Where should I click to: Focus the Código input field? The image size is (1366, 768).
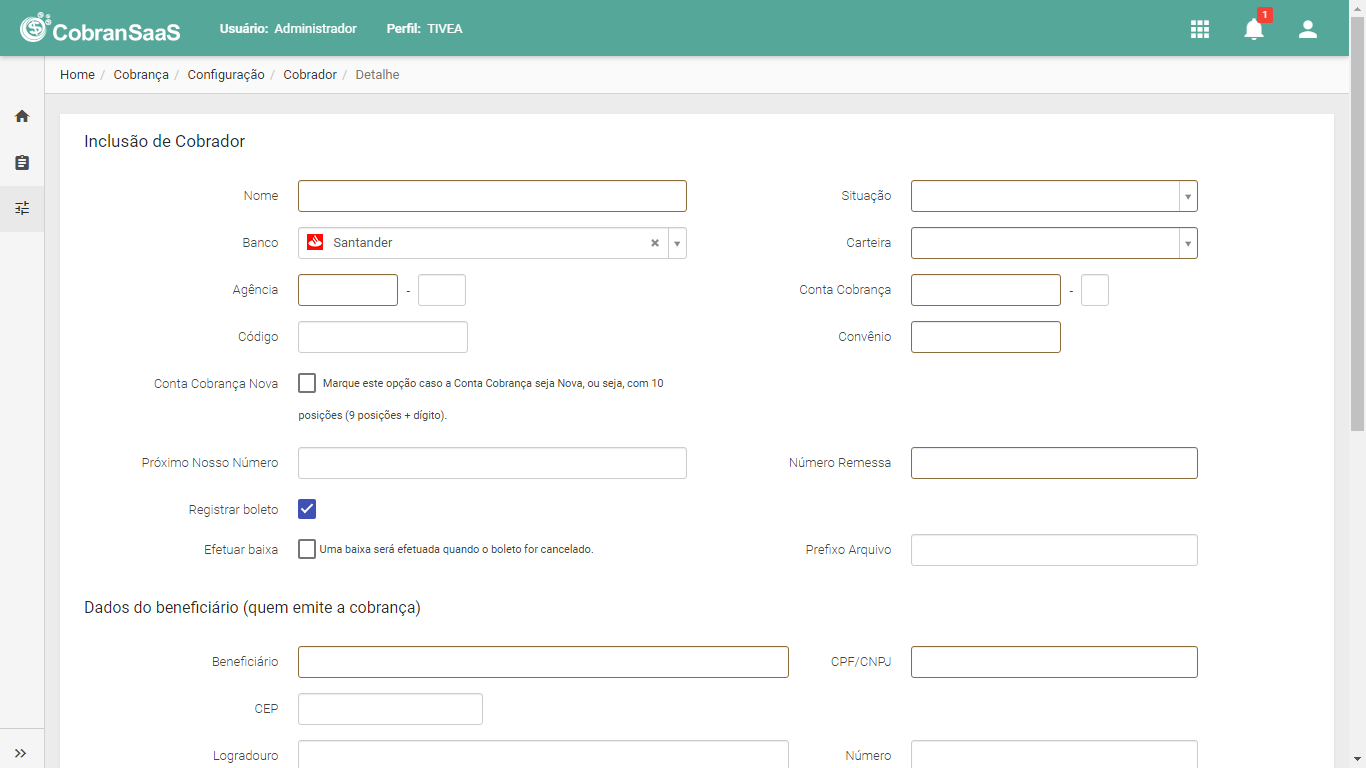tap(383, 337)
